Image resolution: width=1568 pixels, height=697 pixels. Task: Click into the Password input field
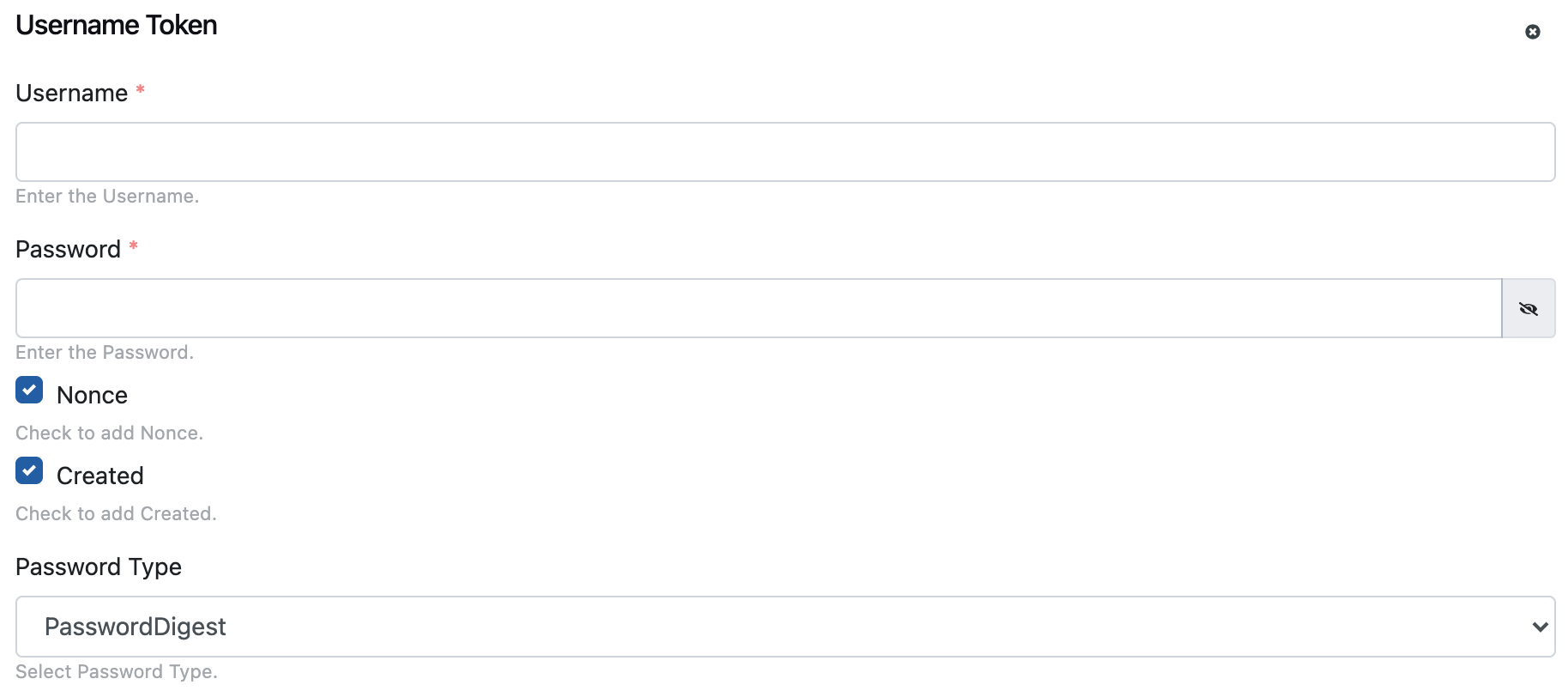click(x=758, y=308)
